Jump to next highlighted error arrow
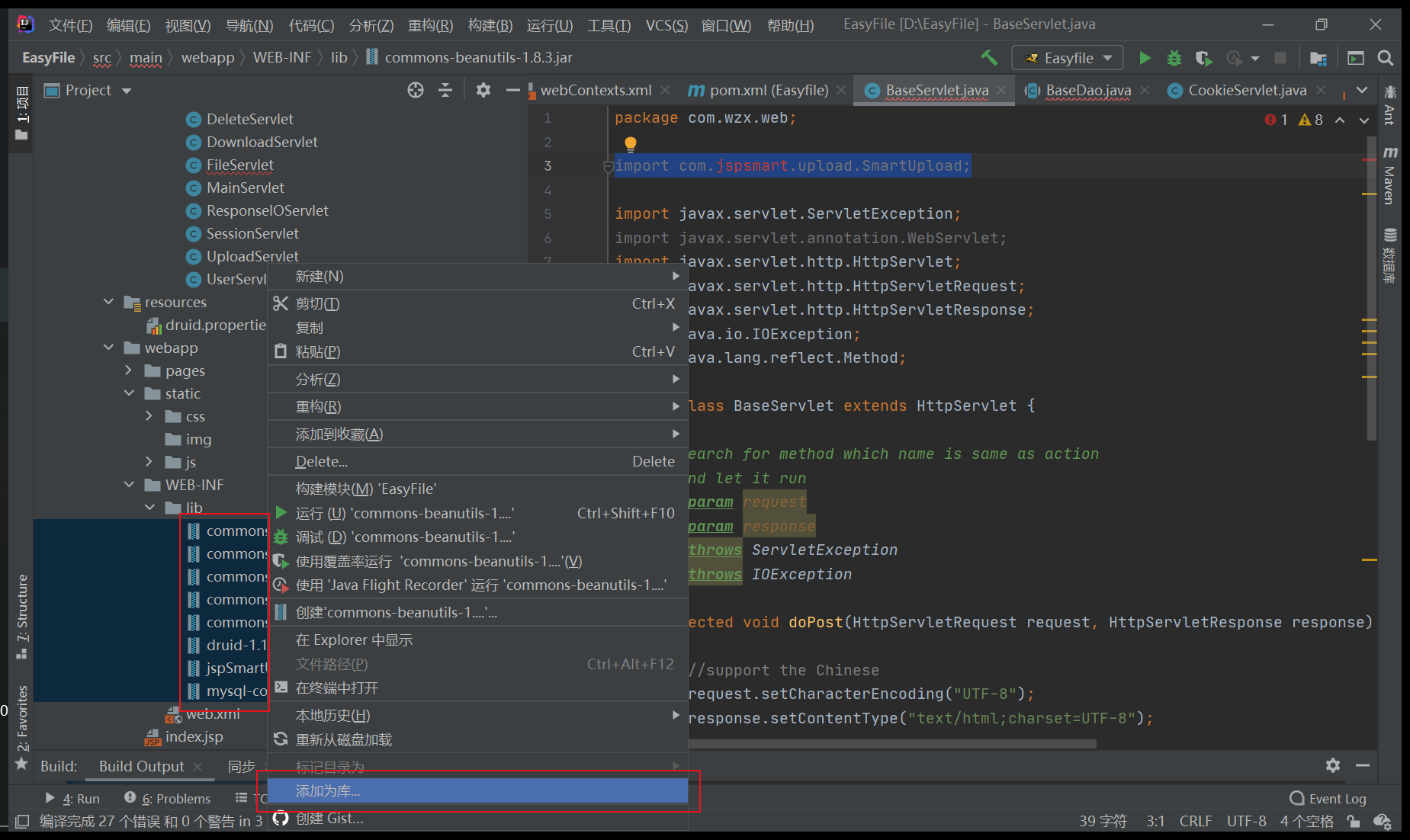Viewport: 1410px width, 840px height. pyautogui.click(x=1364, y=120)
